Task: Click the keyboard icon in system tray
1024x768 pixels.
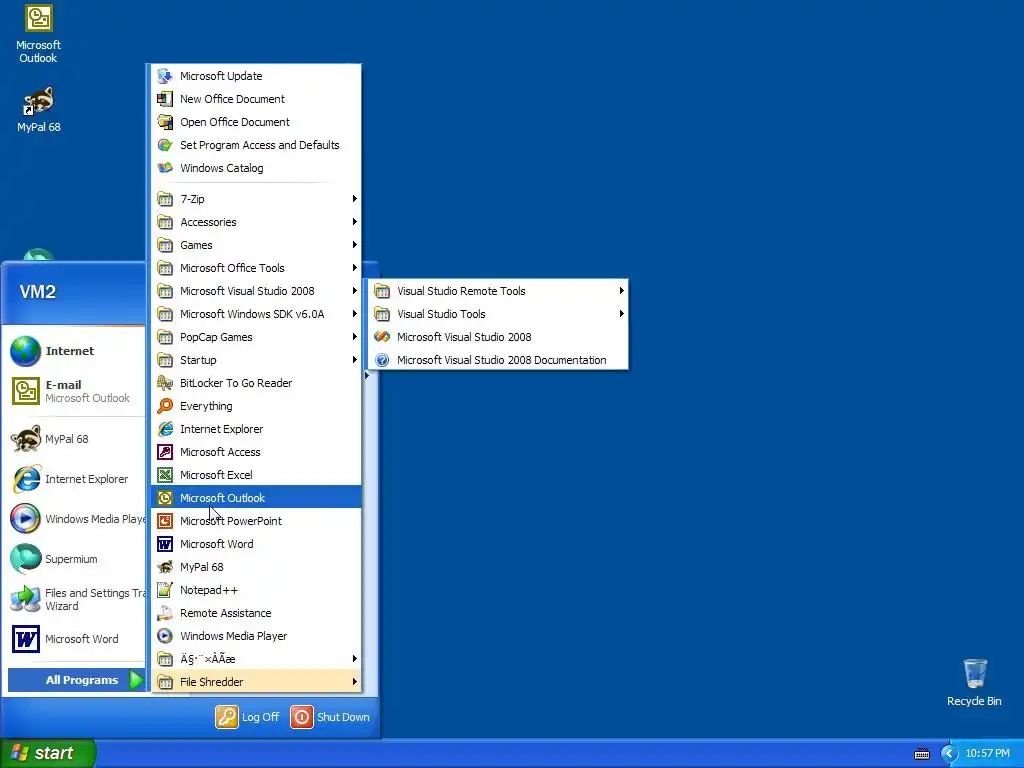Action: (x=922, y=754)
